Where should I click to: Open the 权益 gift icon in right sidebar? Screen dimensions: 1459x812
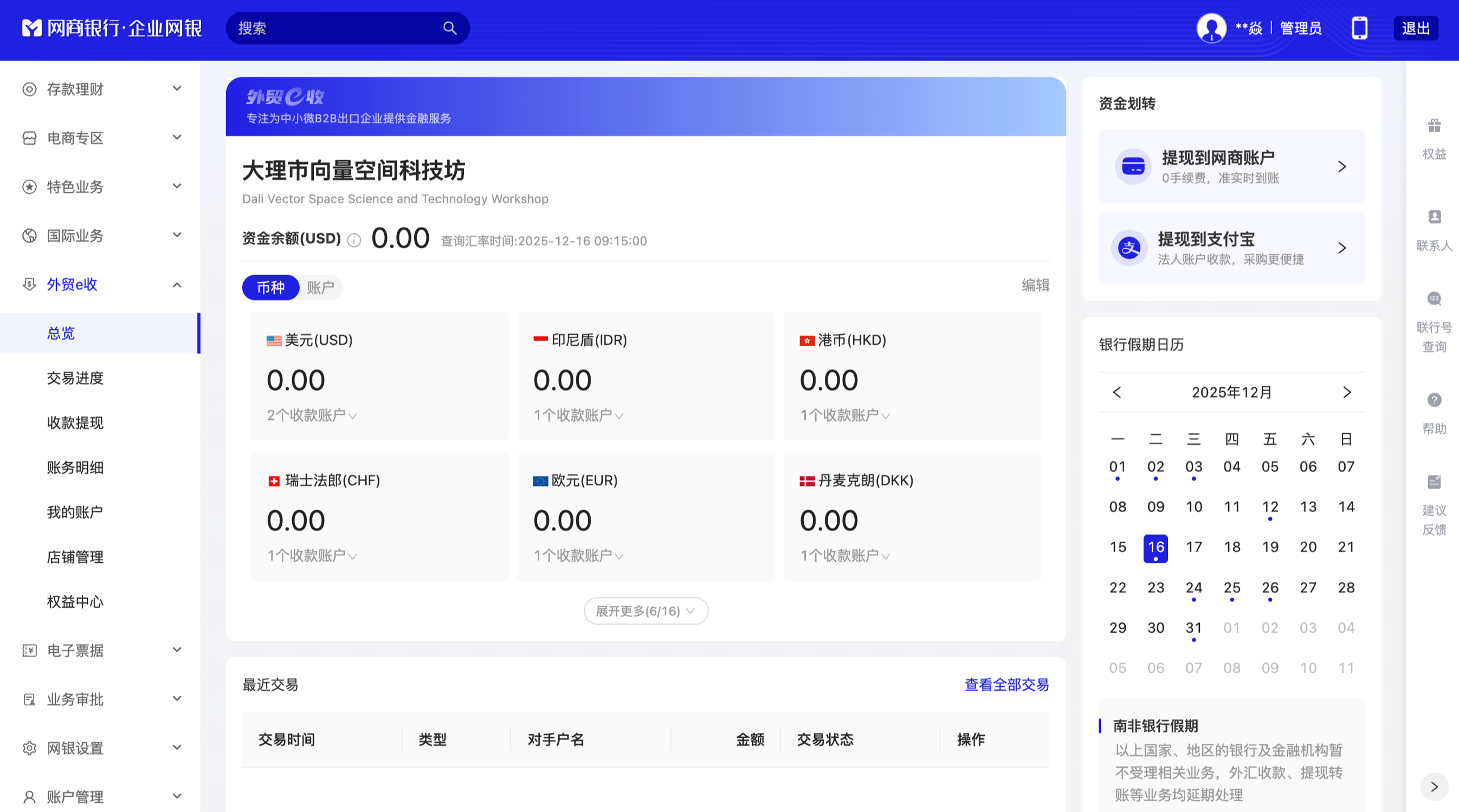[x=1434, y=126]
